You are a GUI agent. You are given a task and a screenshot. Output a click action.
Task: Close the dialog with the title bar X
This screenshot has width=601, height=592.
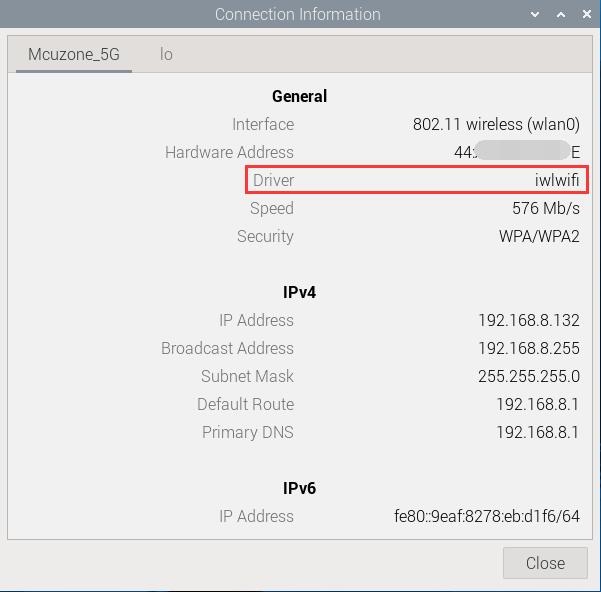pos(583,14)
